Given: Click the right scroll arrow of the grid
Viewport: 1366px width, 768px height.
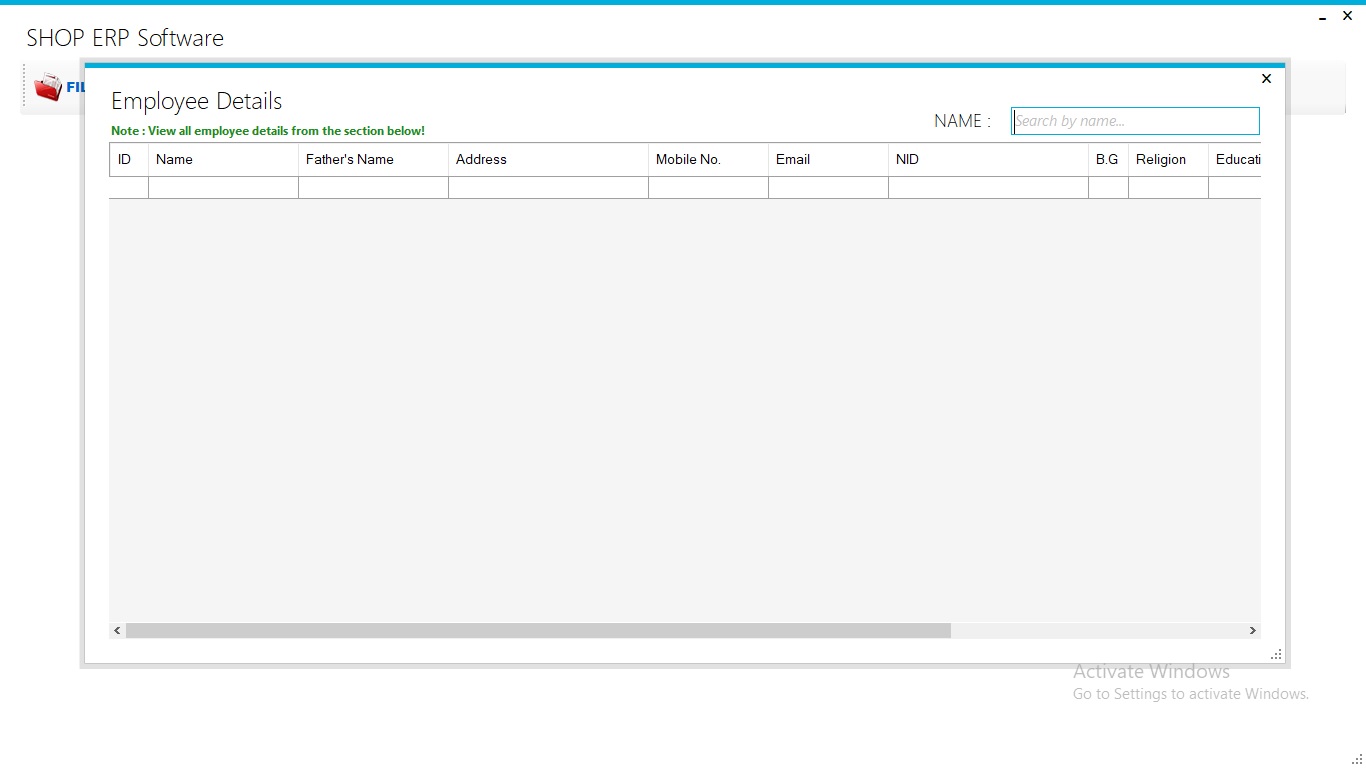Looking at the screenshot, I should [1253, 630].
